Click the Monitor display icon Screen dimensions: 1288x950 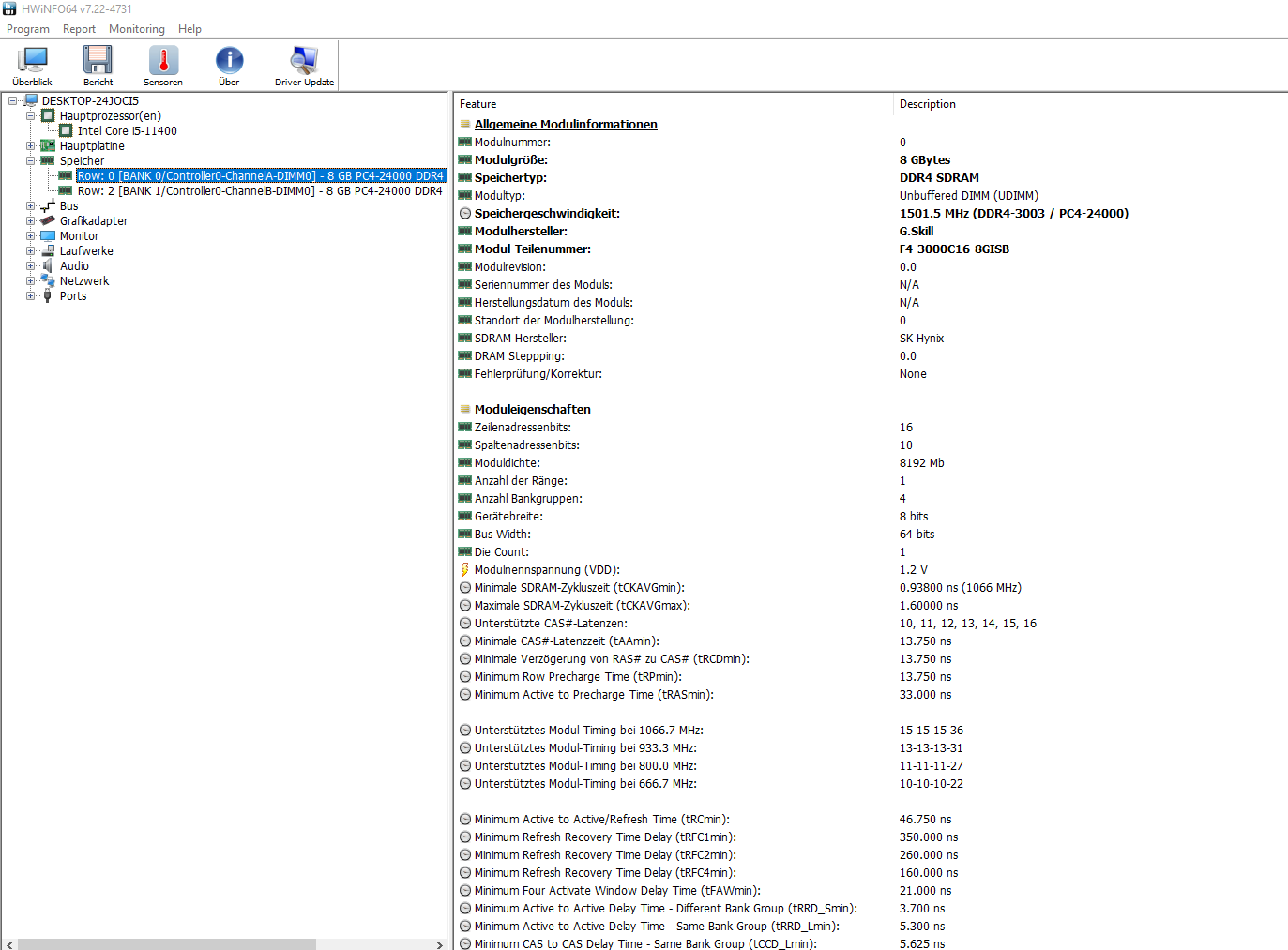(x=48, y=235)
